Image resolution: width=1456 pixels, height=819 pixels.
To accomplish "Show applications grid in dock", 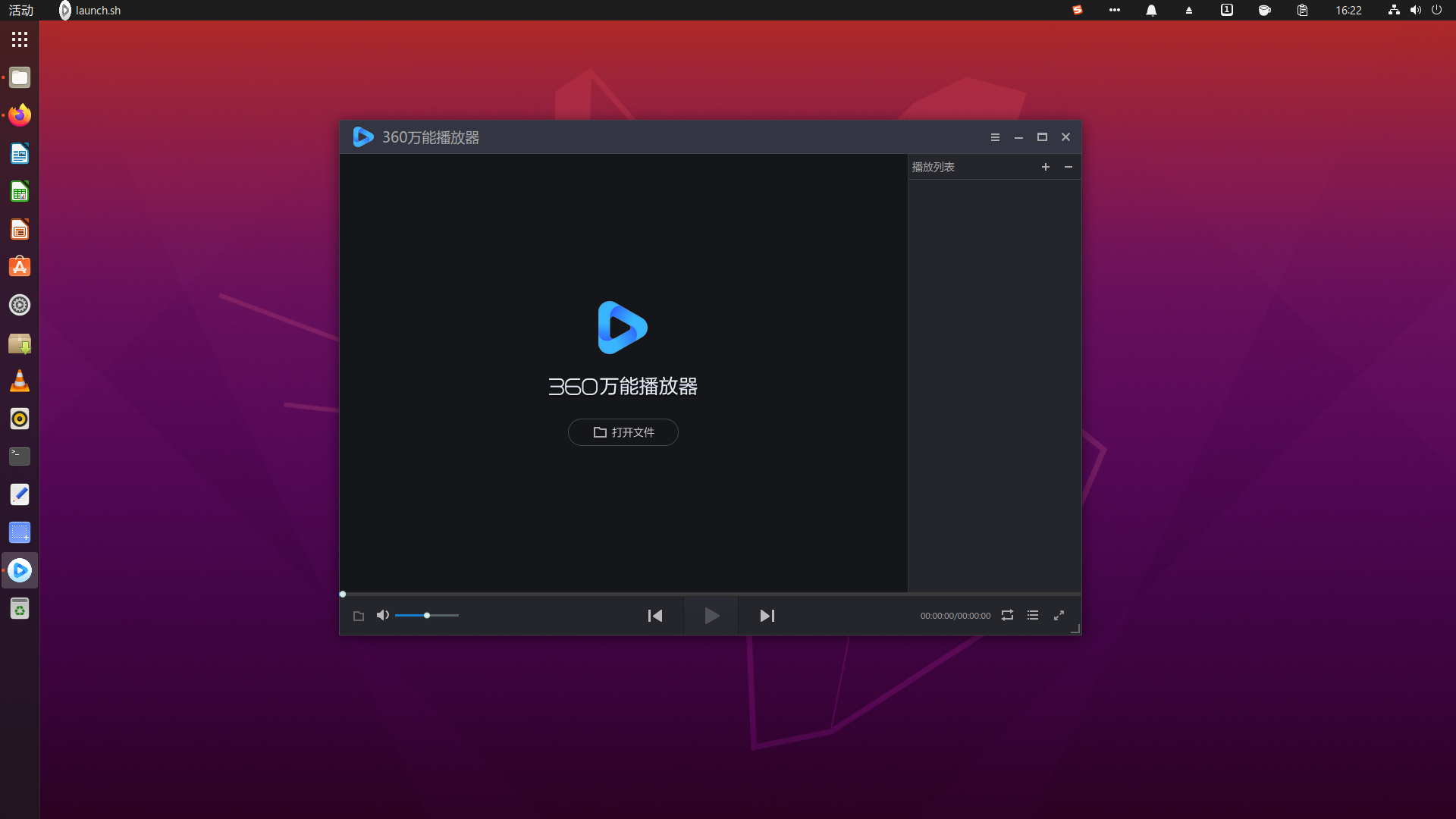I will point(20,39).
